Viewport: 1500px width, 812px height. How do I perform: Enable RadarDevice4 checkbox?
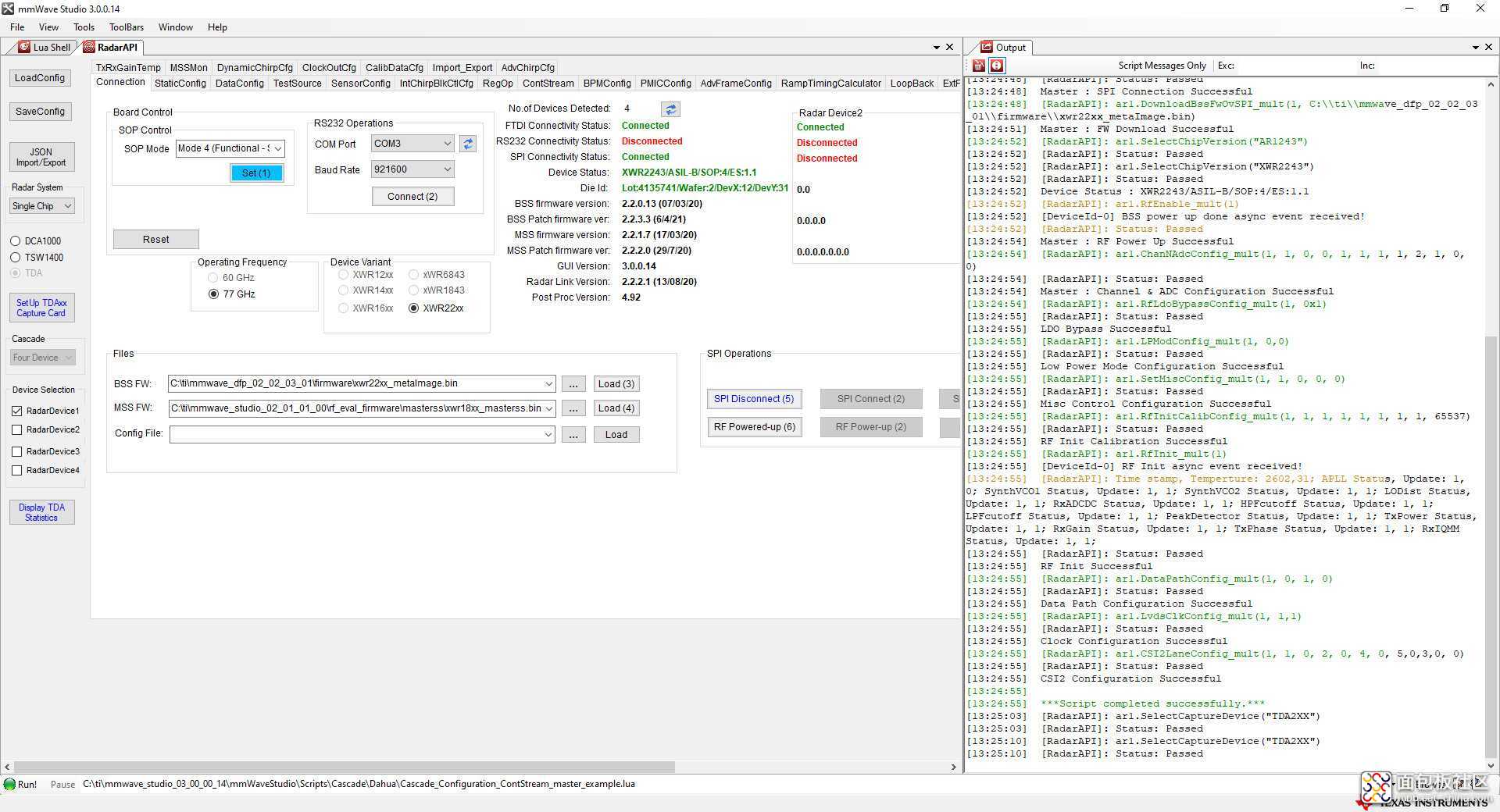coord(17,470)
